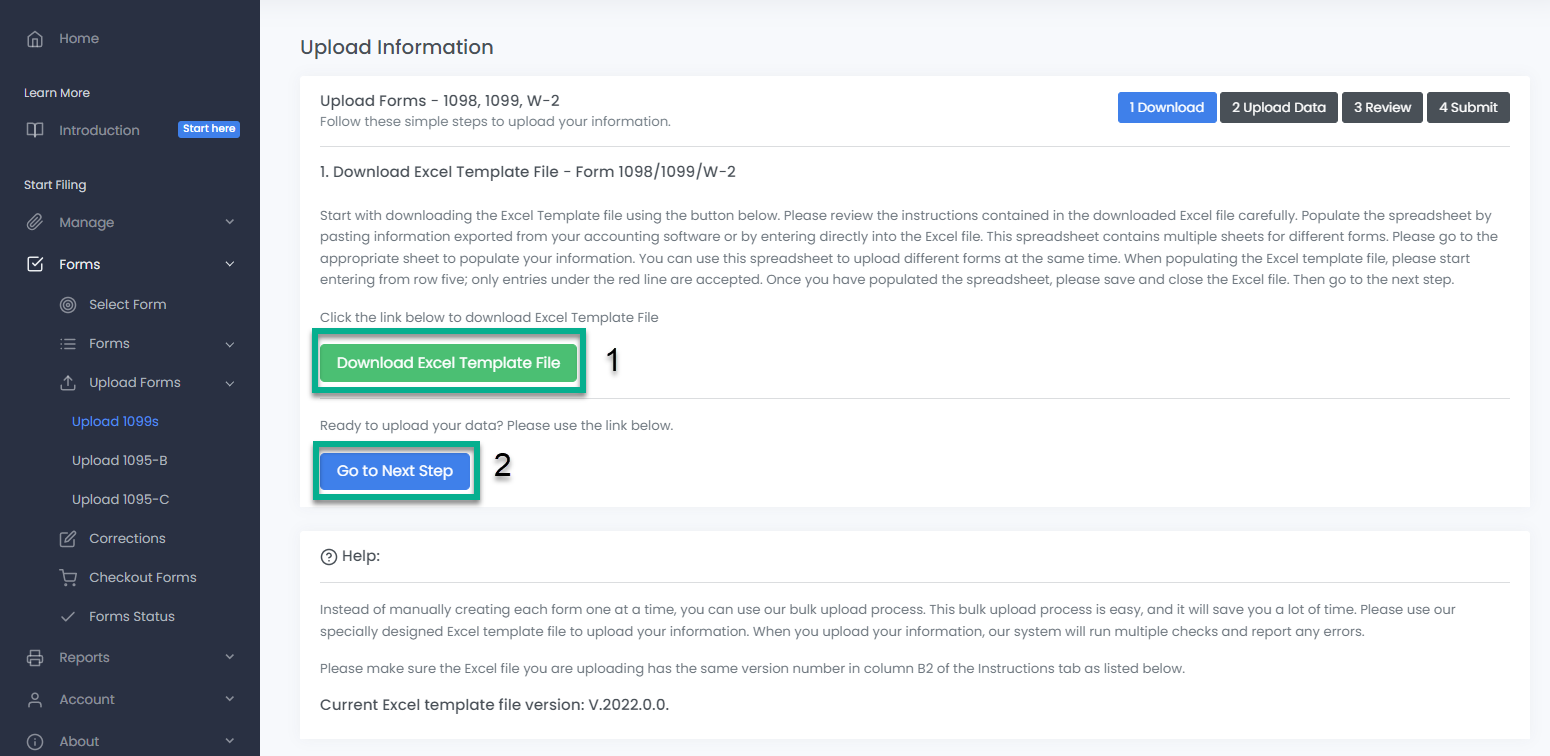Switch to the 2 Upload Data step
Viewport: 1550px width, 756px height.
1278,108
